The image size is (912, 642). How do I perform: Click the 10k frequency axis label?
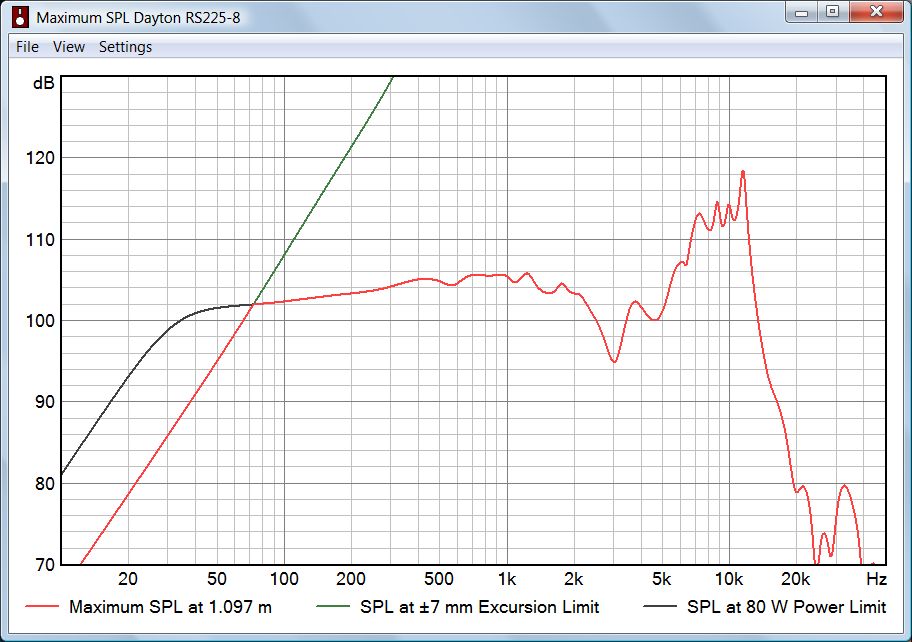pos(729,579)
